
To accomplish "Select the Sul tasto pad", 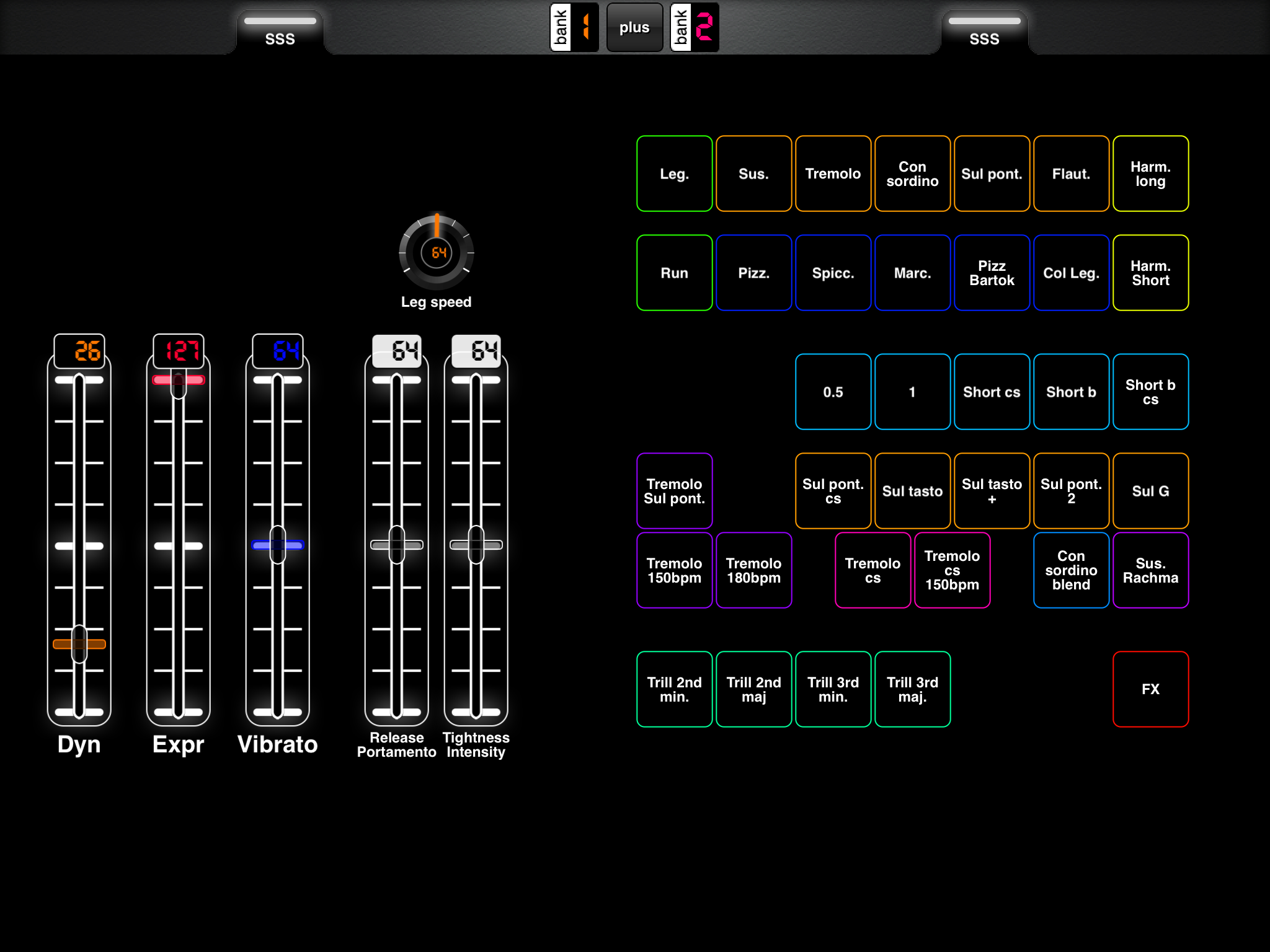I will (912, 491).
